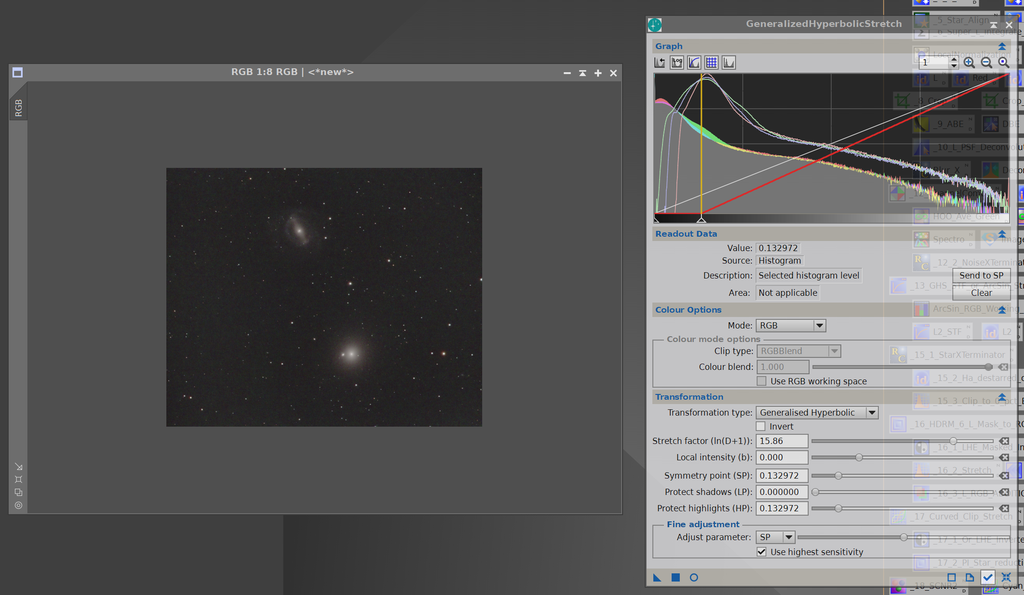Click the Protect shadows slider handle

click(815, 492)
